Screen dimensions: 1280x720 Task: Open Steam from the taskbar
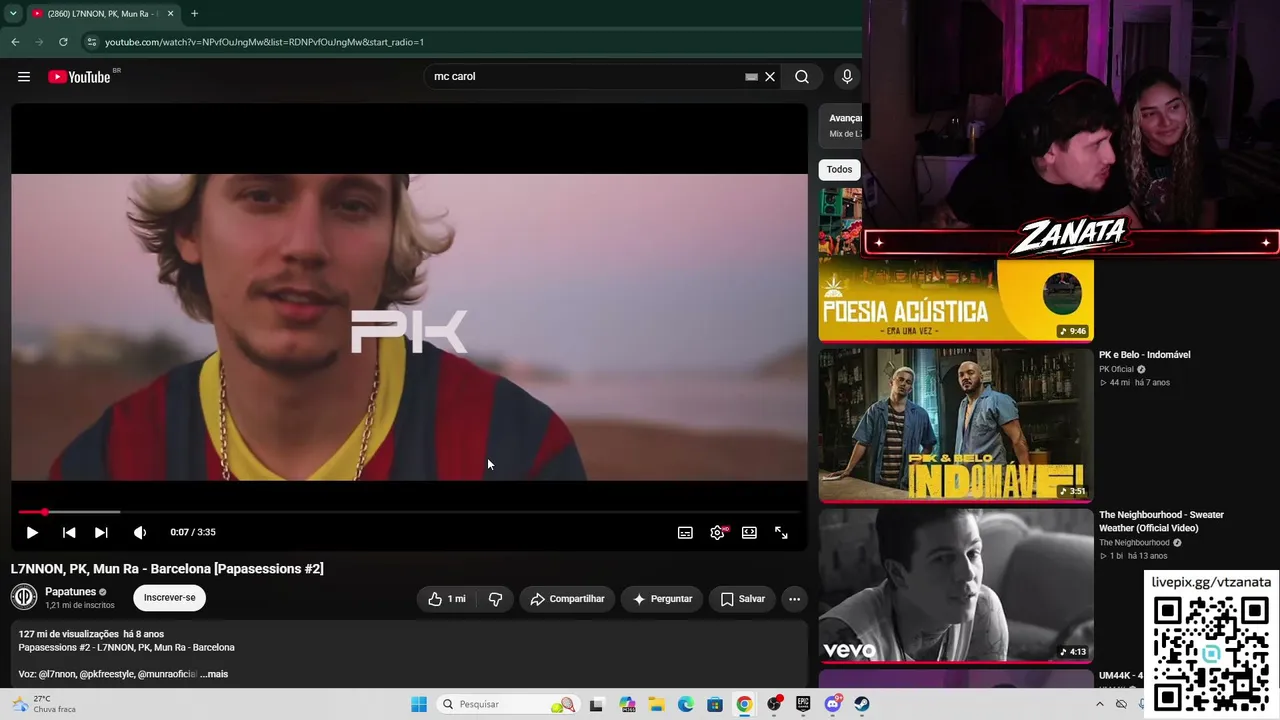(862, 704)
